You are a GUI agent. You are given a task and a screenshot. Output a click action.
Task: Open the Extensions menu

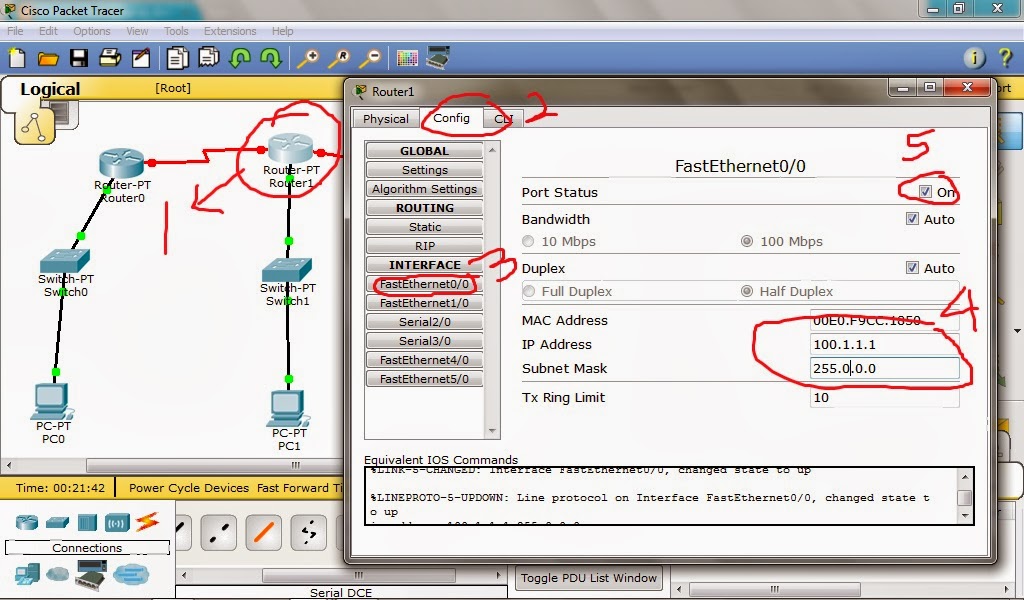pyautogui.click(x=230, y=31)
